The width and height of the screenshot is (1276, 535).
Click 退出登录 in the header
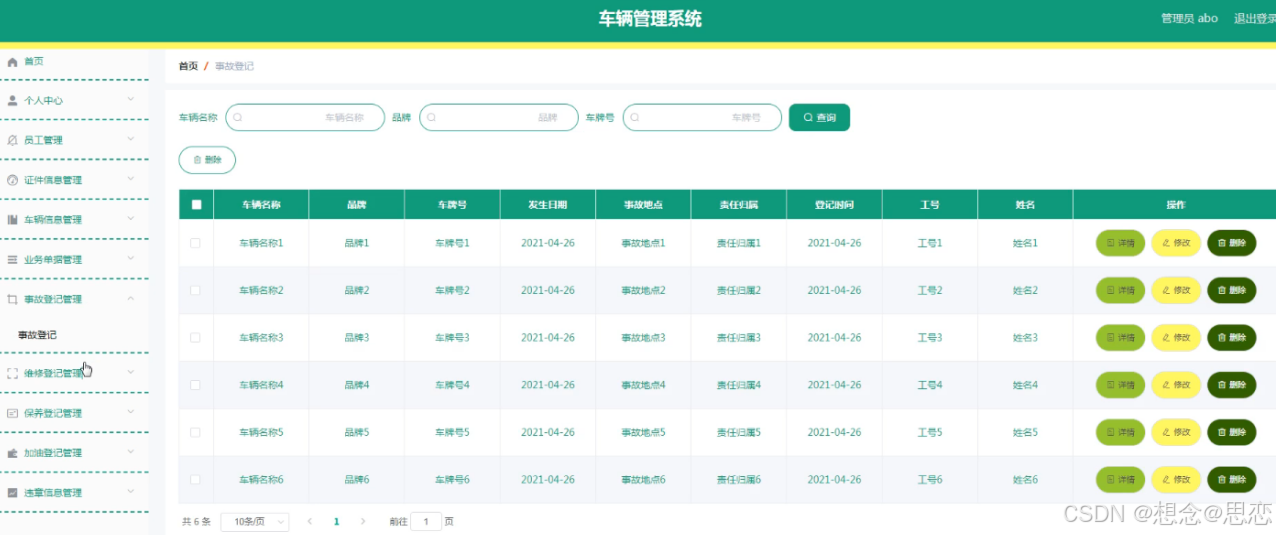click(1254, 18)
